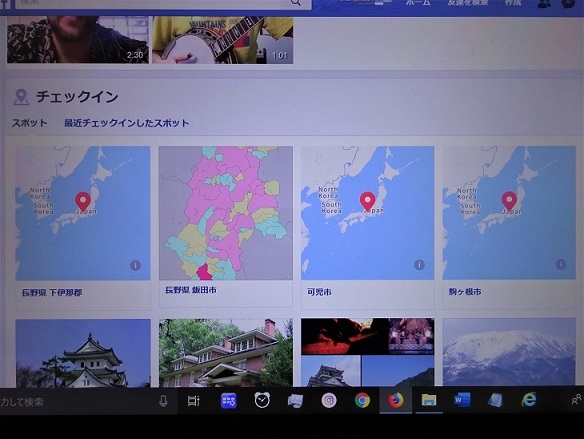The image size is (584, 439).
Task: Switch to 最近チェックインしたスポット tab
Action: [x=127, y=123]
